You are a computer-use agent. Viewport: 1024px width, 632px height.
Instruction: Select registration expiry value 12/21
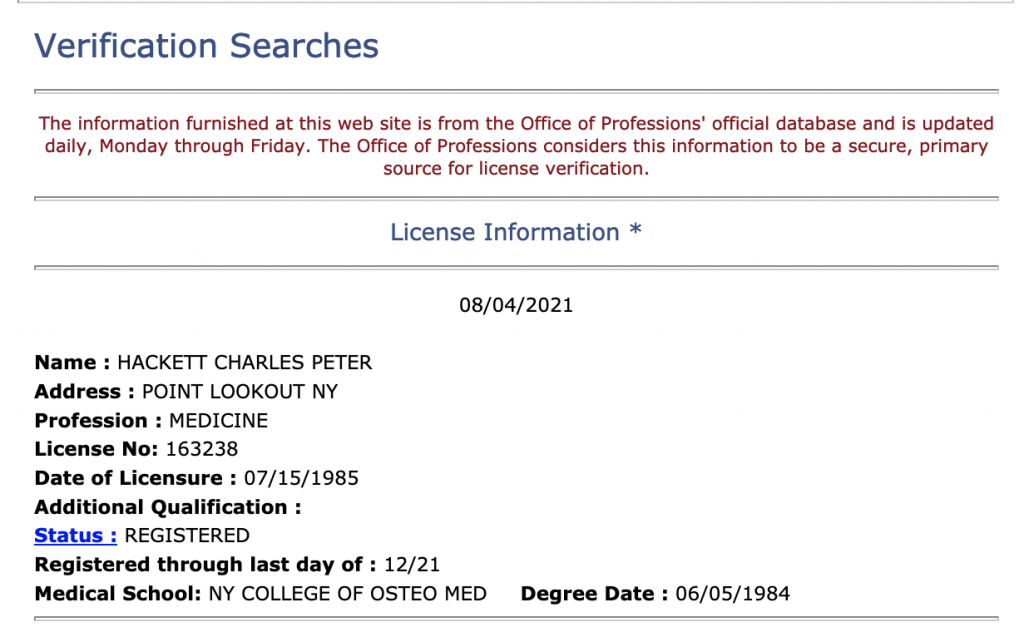411,565
